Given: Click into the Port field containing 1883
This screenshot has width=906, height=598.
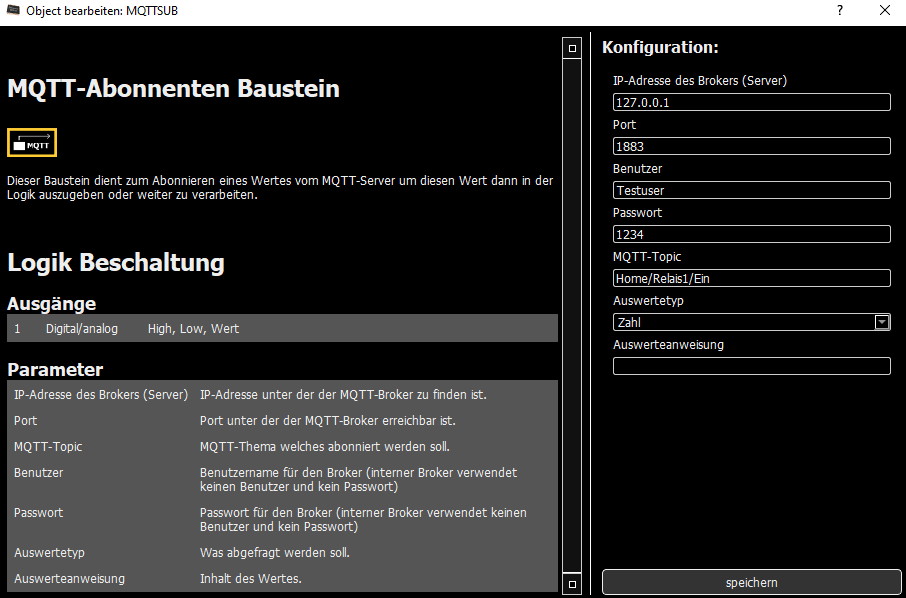Looking at the screenshot, I should point(751,146).
